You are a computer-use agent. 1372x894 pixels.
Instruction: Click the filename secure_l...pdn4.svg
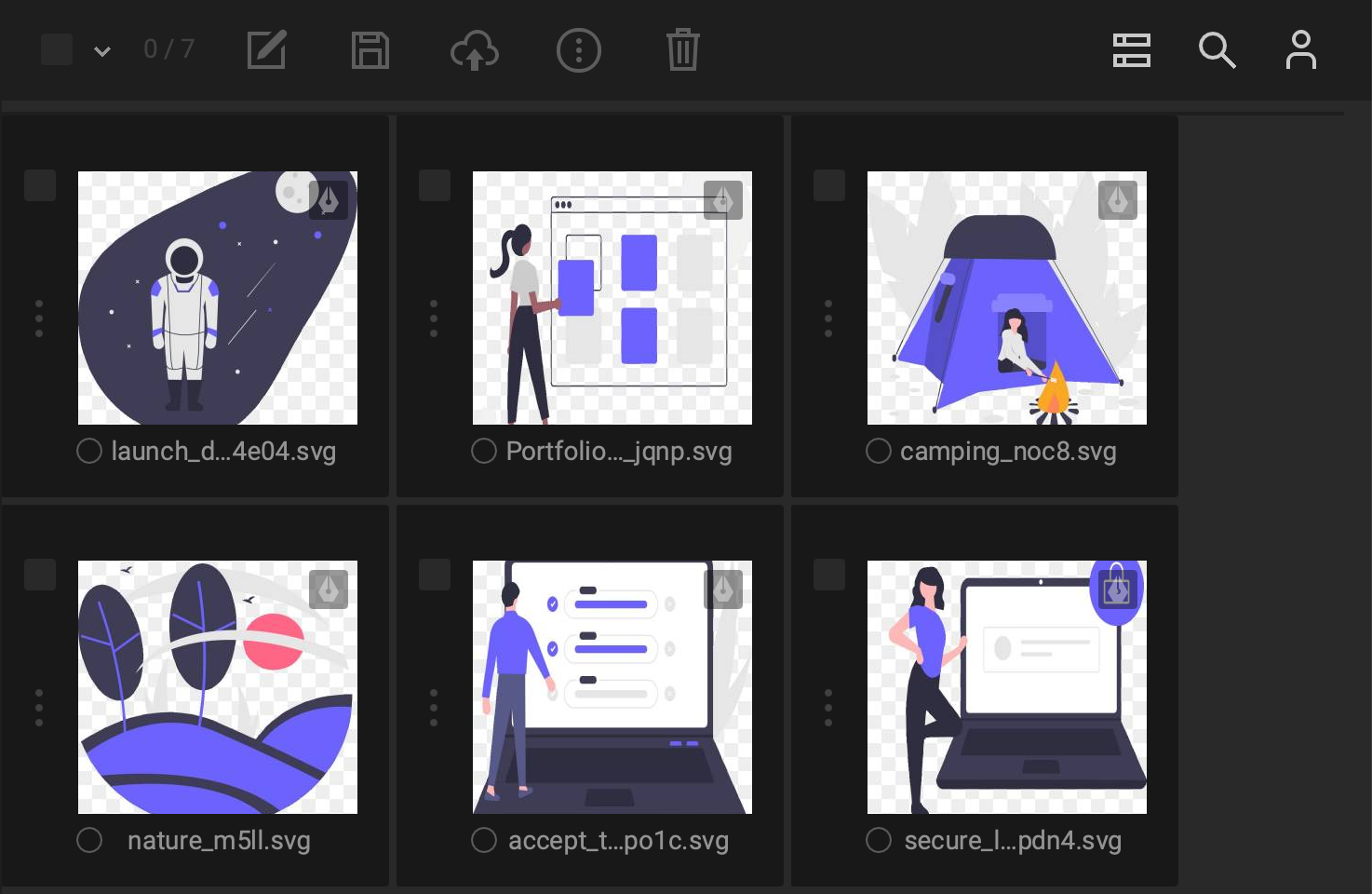tap(1015, 840)
